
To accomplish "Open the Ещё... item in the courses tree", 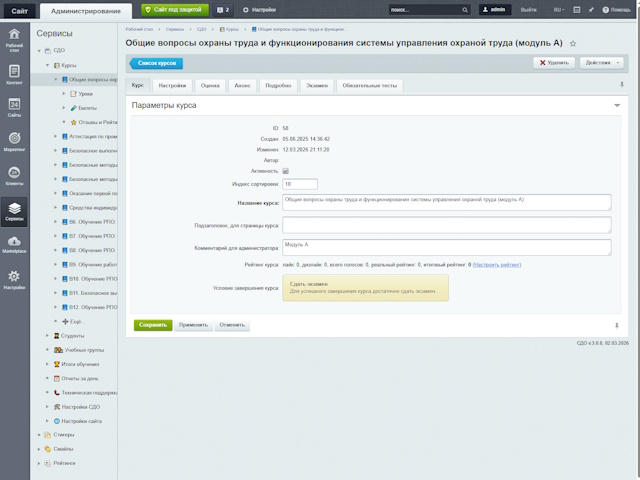I will click(x=73, y=322).
